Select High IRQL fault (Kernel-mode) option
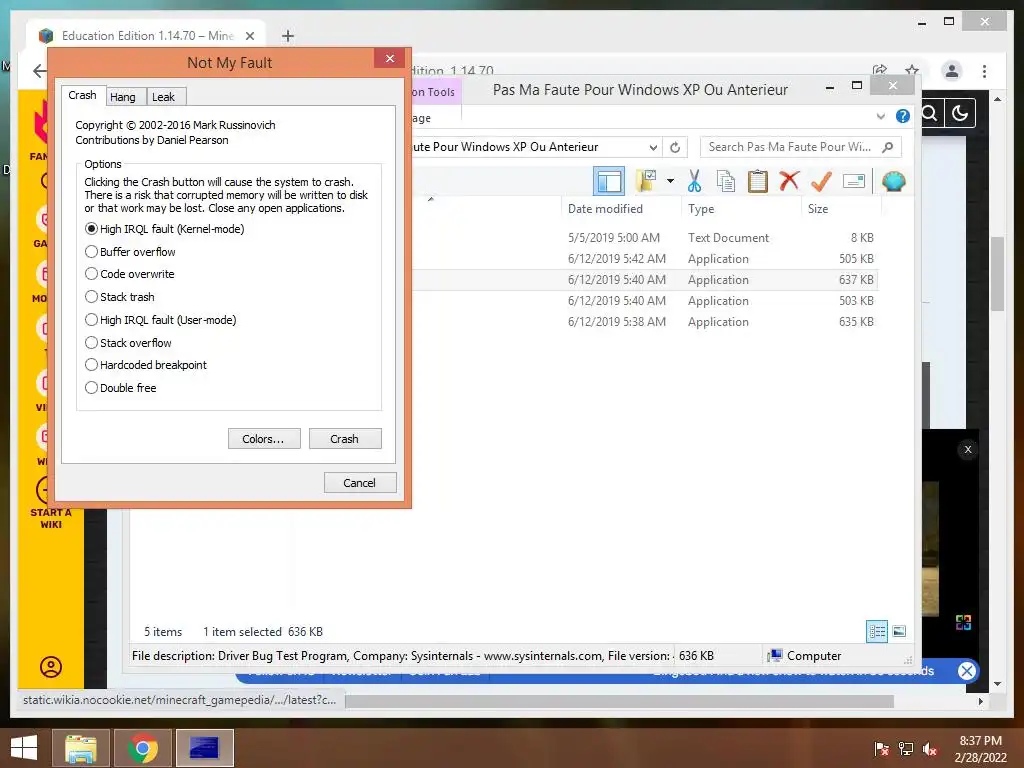1024x768 pixels. tap(165, 229)
